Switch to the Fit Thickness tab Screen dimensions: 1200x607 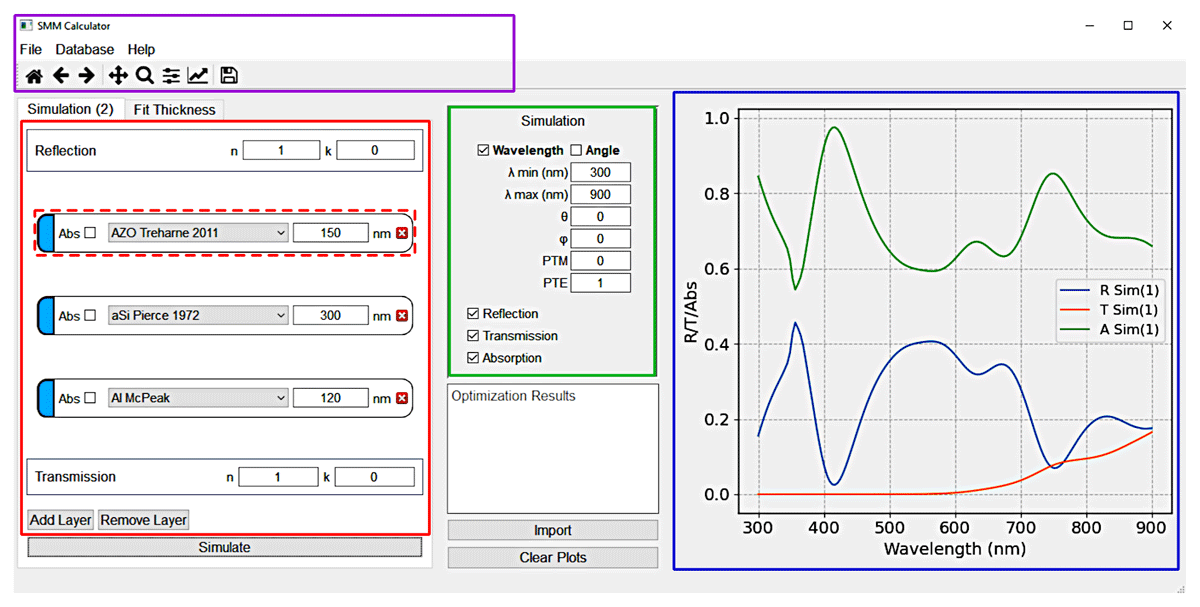175,110
